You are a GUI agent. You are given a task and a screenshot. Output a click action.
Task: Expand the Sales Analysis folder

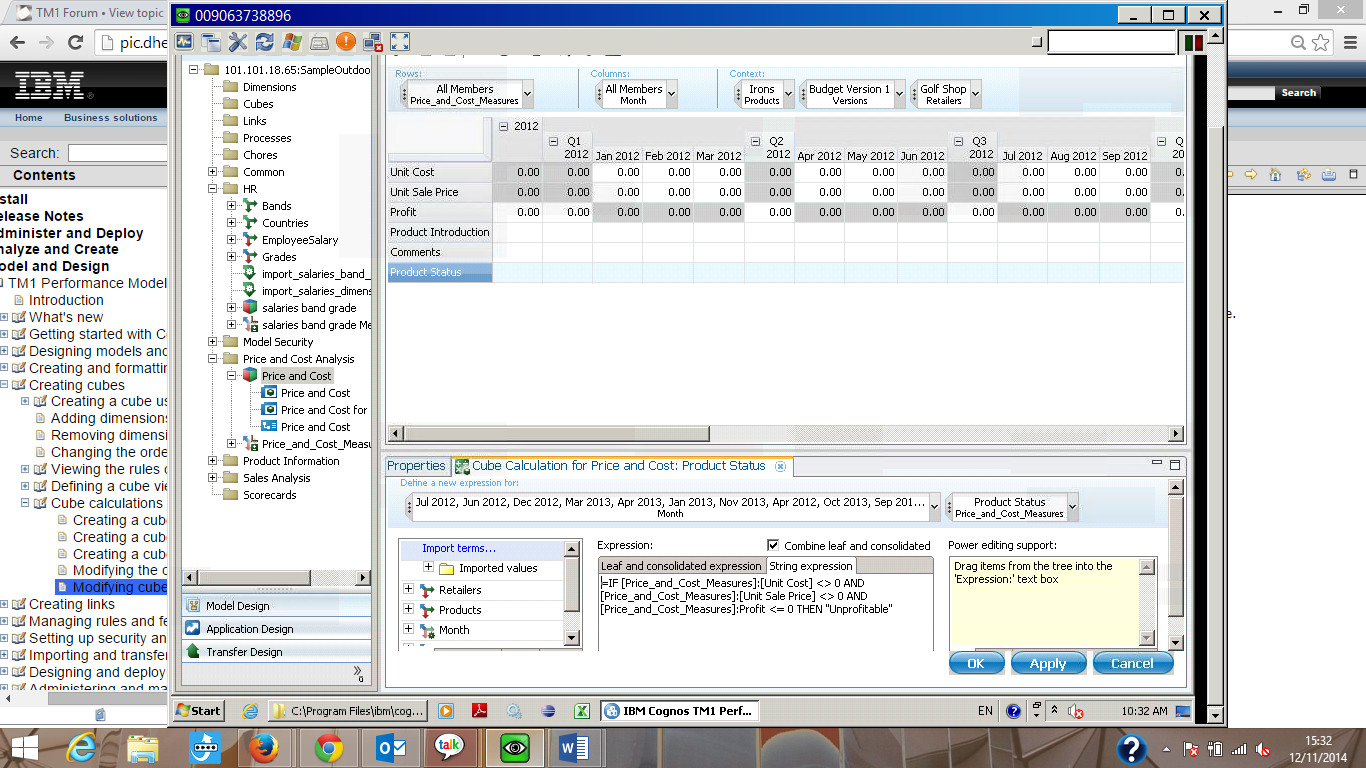point(213,478)
